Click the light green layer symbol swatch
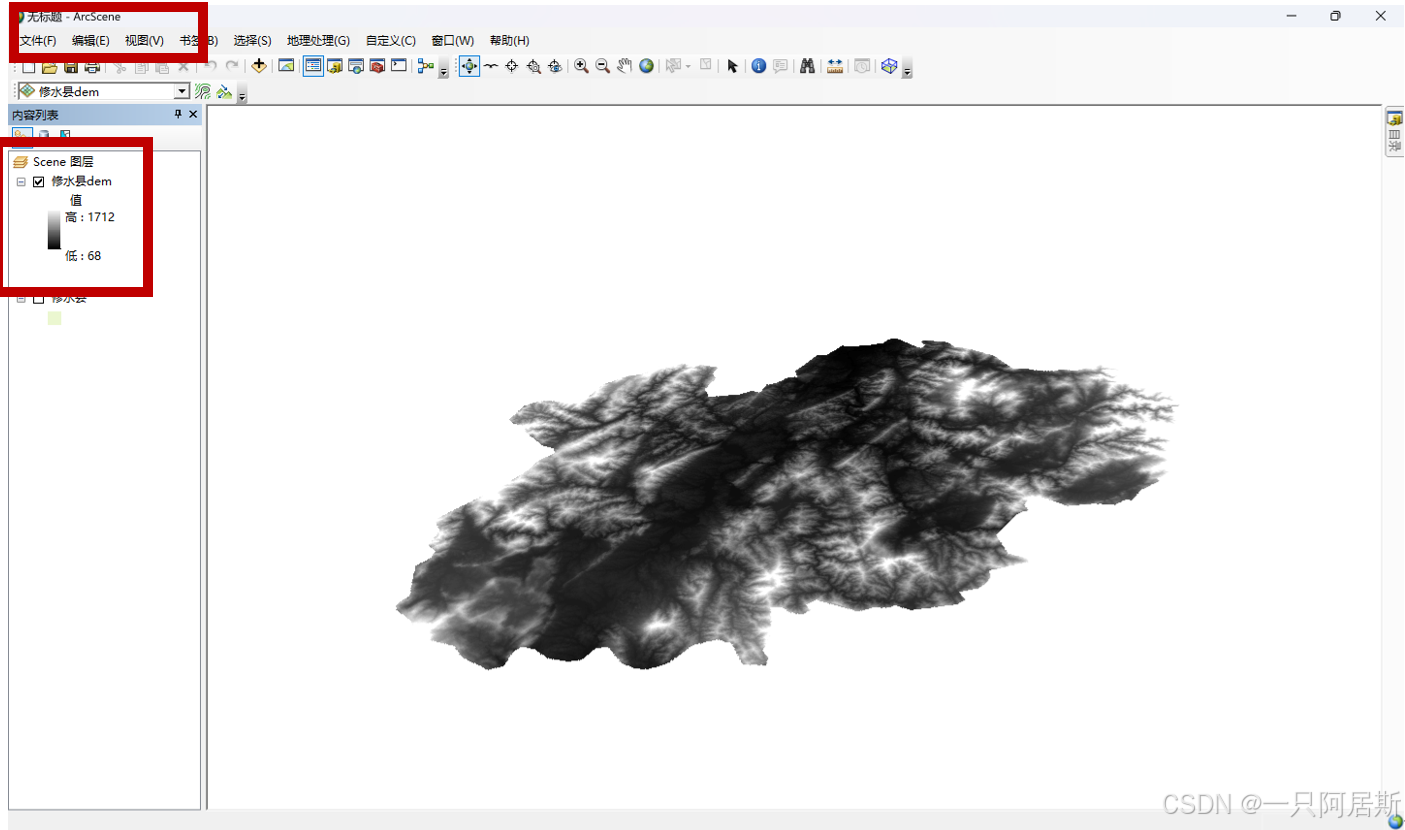The image size is (1405, 830). point(54,318)
